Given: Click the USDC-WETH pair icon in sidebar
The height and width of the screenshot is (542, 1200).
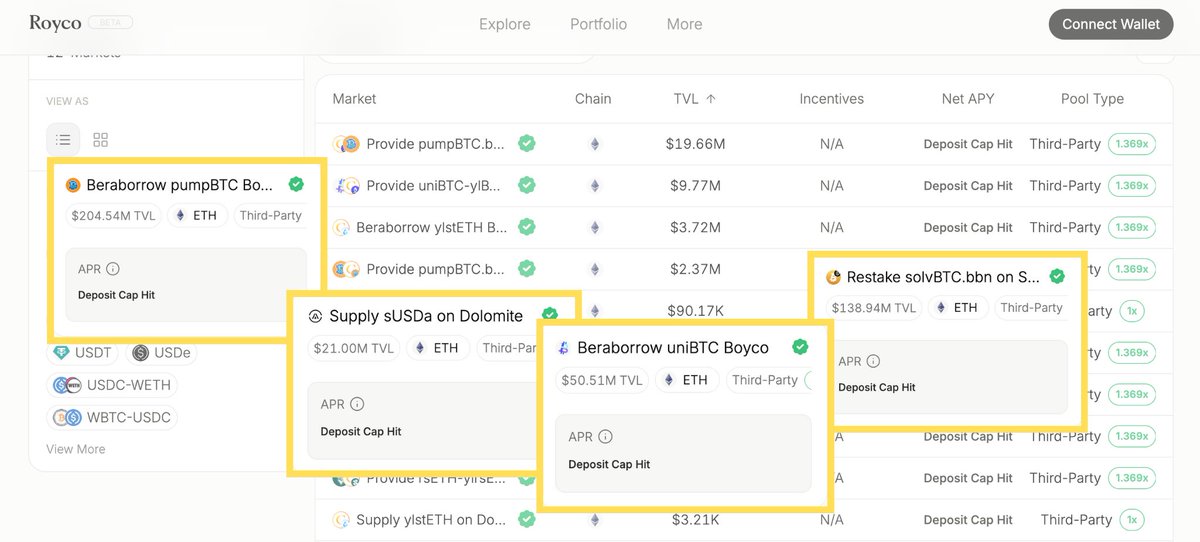Looking at the screenshot, I should (67, 385).
